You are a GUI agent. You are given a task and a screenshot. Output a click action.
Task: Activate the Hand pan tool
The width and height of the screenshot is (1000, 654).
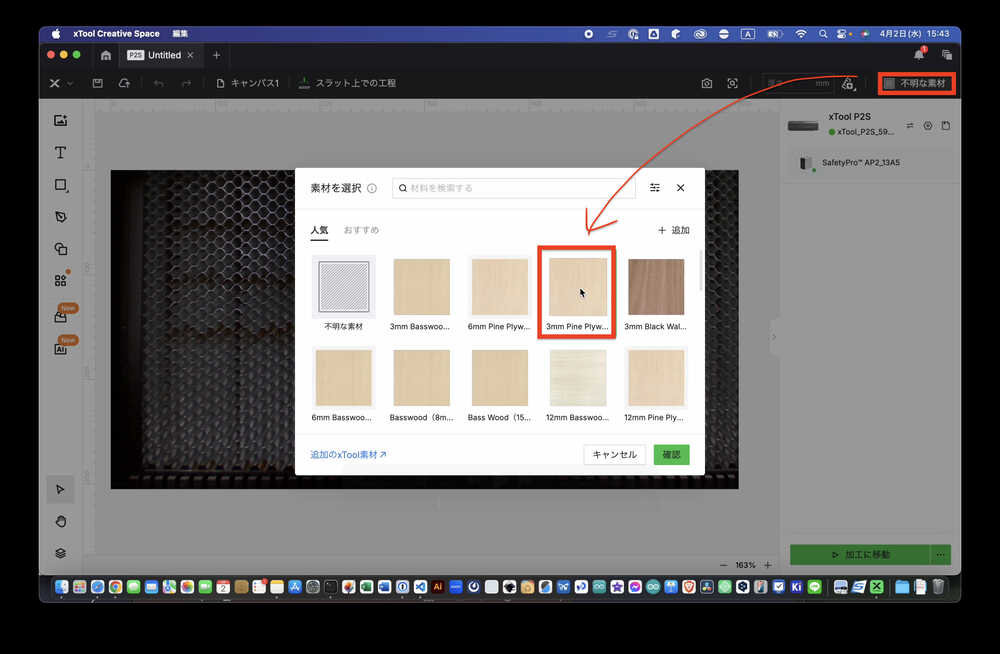pyautogui.click(x=60, y=521)
